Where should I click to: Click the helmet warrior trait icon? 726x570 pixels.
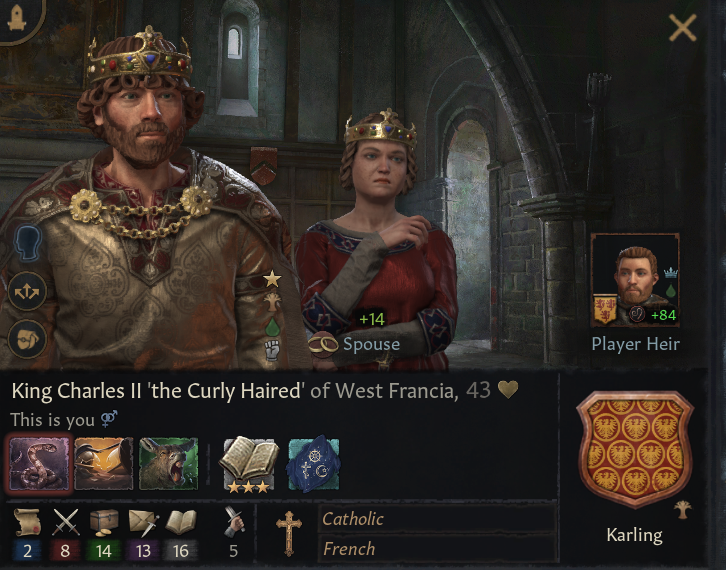tap(103, 464)
